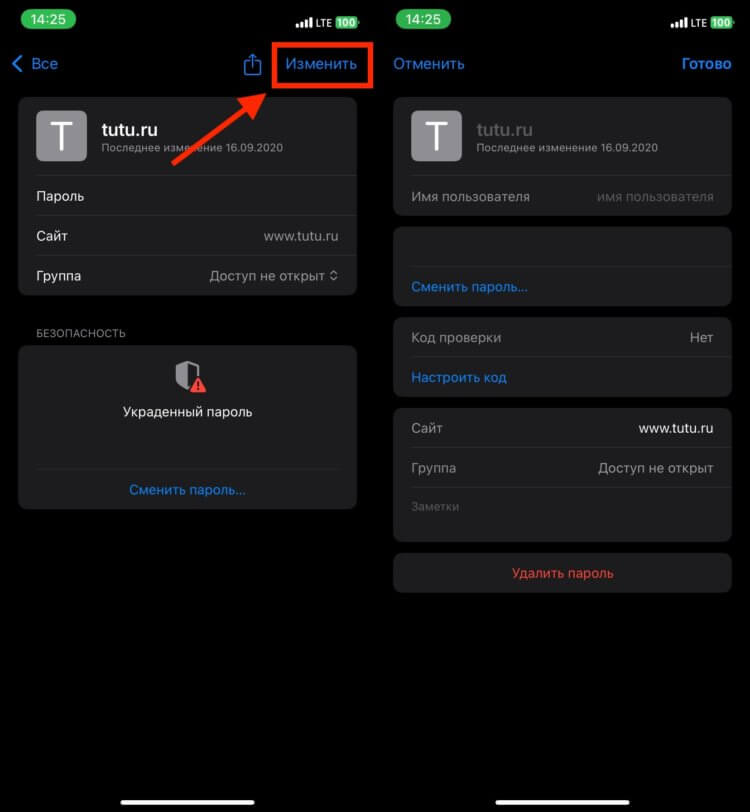Tap the home indicator bar on left screen

[188, 802]
